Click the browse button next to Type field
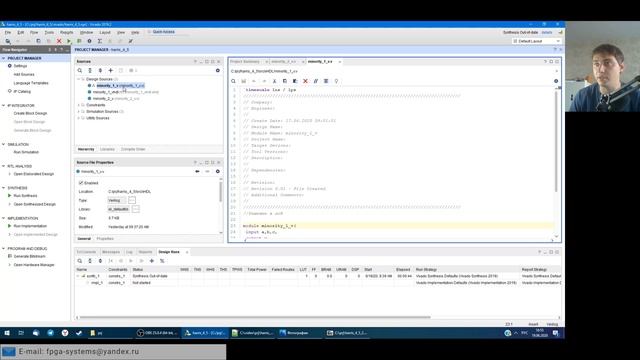 [x=132, y=200]
